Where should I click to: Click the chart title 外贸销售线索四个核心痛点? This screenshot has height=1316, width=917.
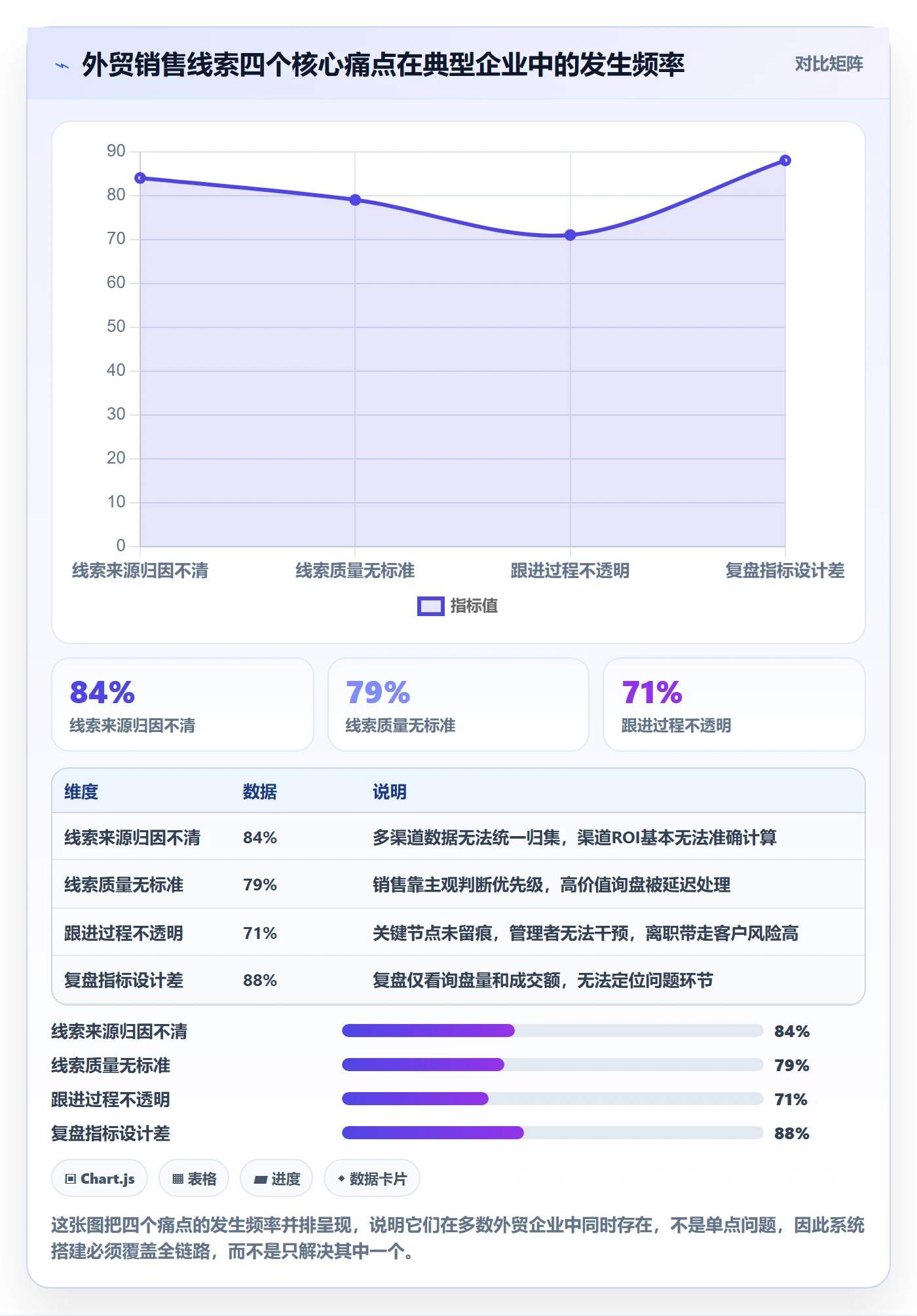pyautogui.click(x=383, y=65)
